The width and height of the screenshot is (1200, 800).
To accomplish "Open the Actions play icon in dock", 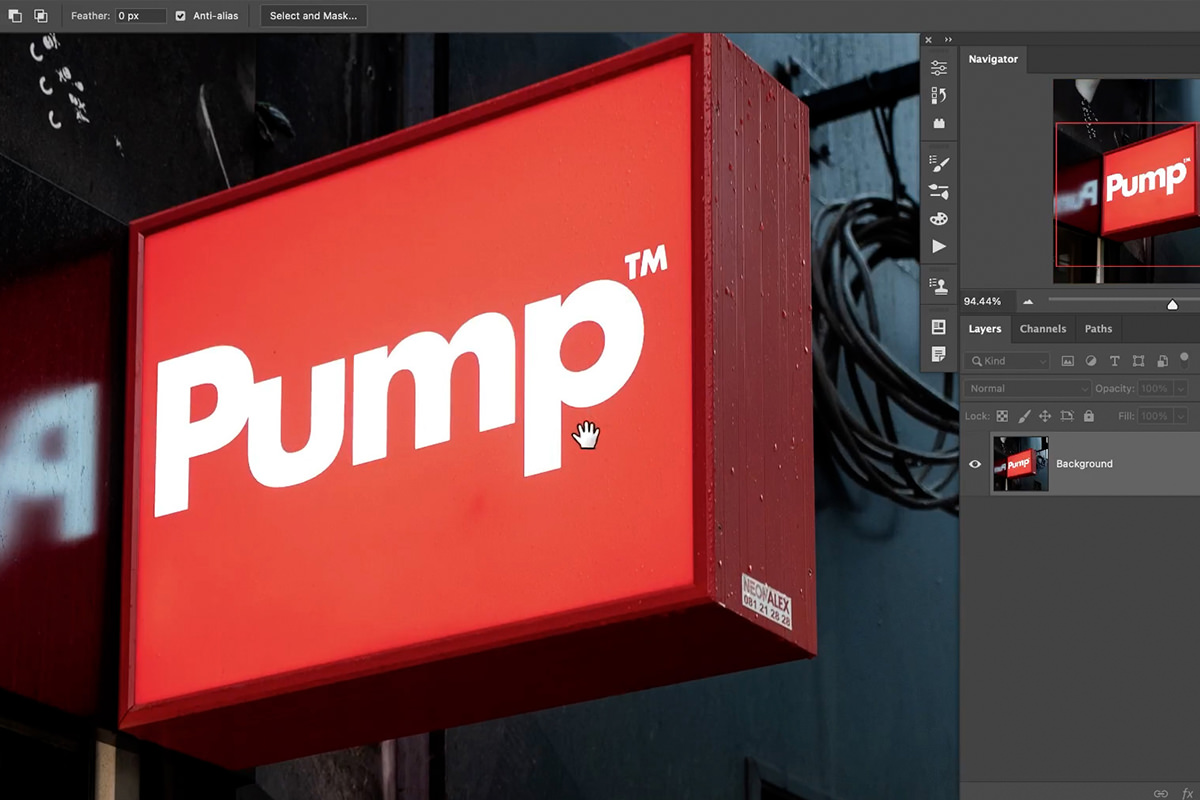I will (x=939, y=246).
